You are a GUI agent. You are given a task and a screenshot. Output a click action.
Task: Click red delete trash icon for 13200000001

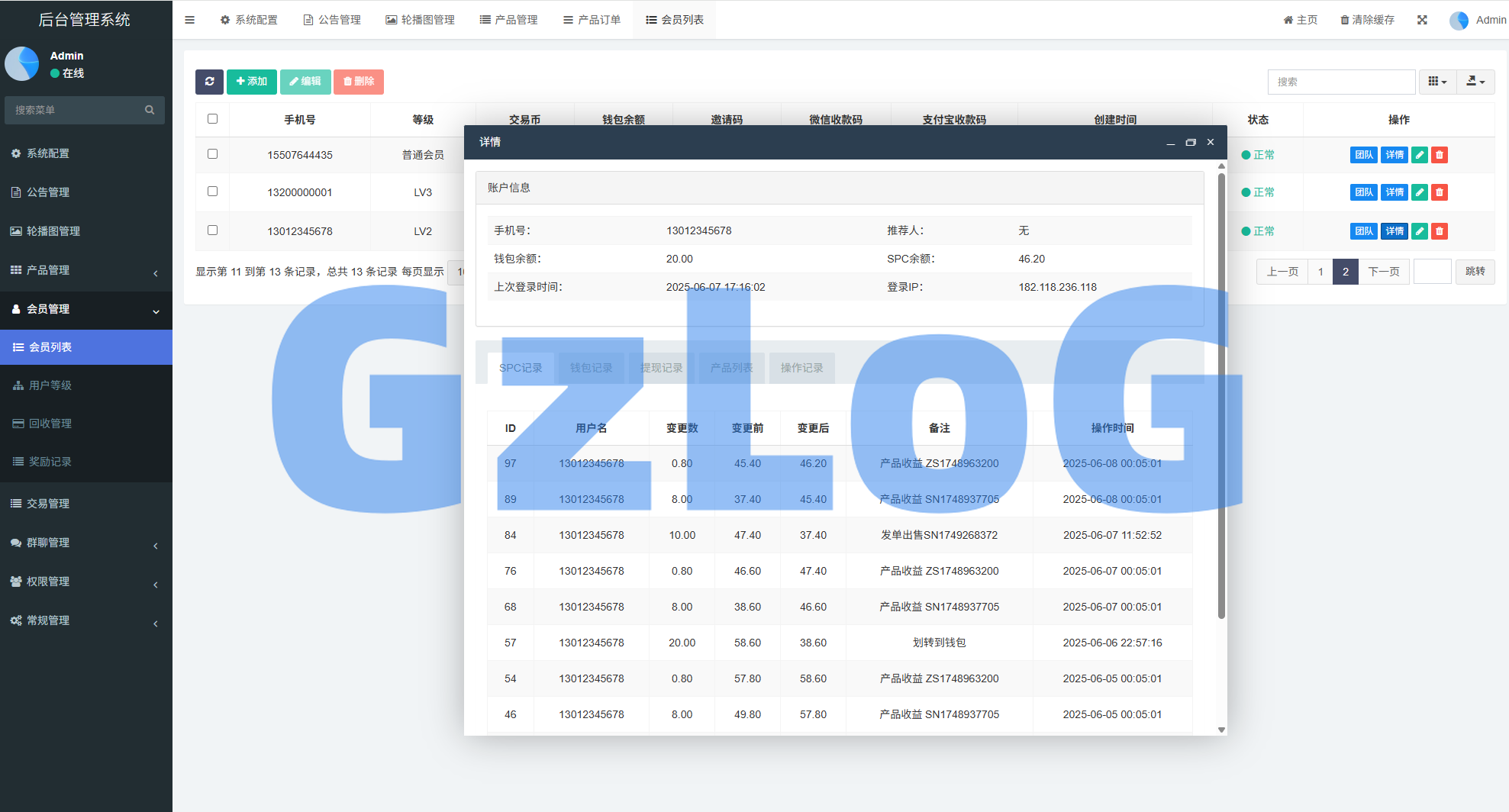click(x=1440, y=192)
